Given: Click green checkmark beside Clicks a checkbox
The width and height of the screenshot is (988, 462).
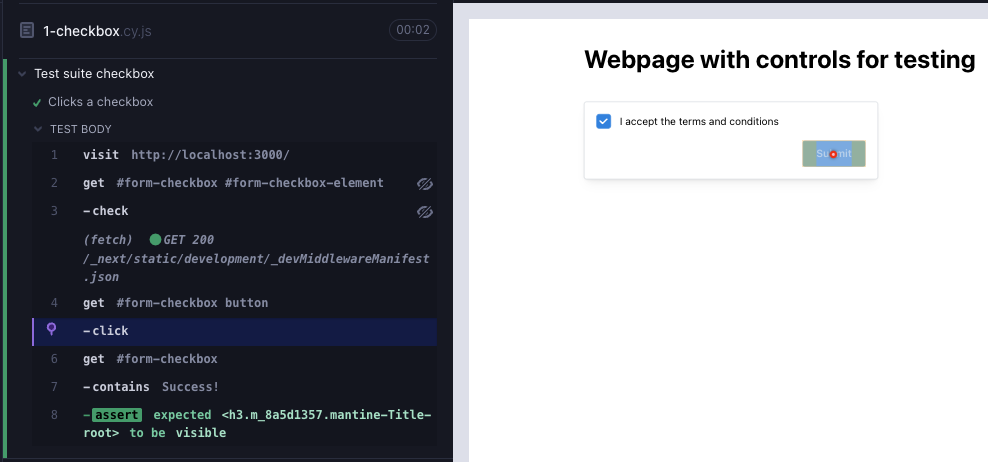Looking at the screenshot, I should coord(37,102).
